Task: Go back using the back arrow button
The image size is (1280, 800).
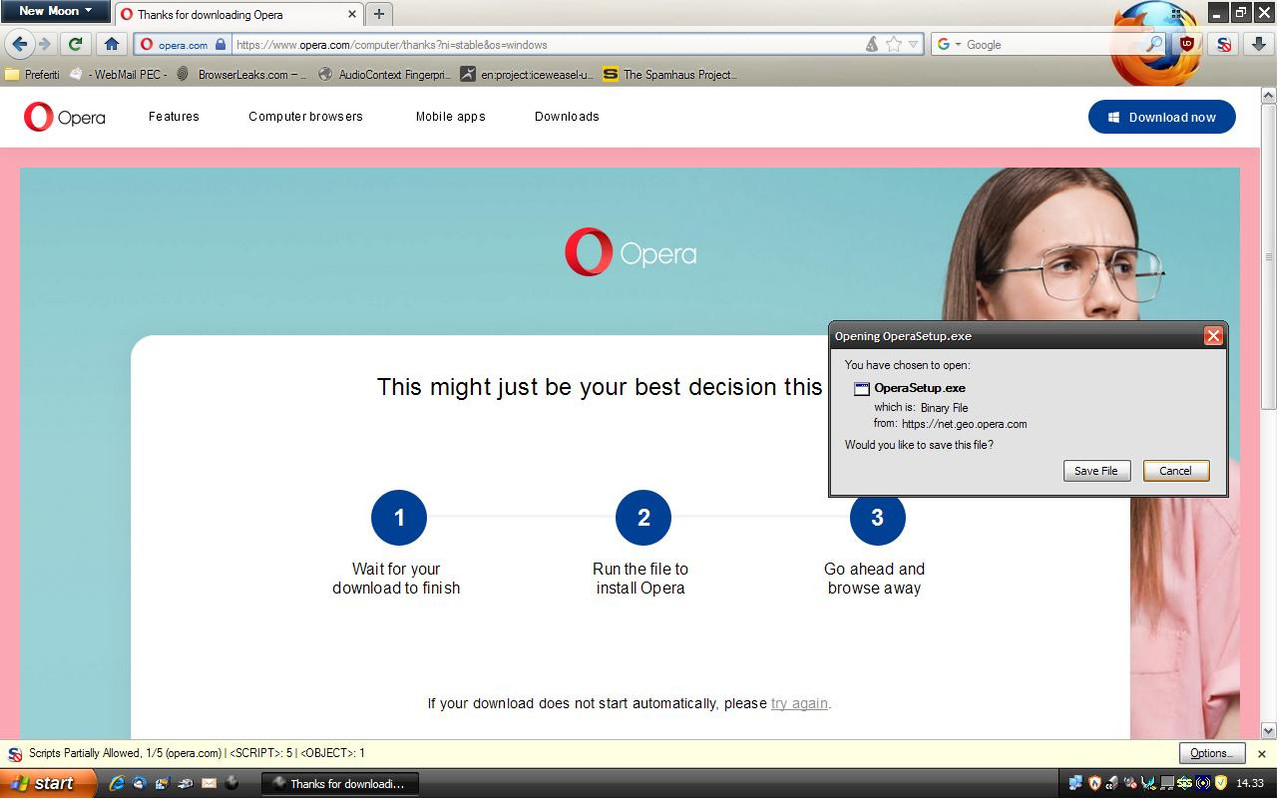Action: point(19,44)
